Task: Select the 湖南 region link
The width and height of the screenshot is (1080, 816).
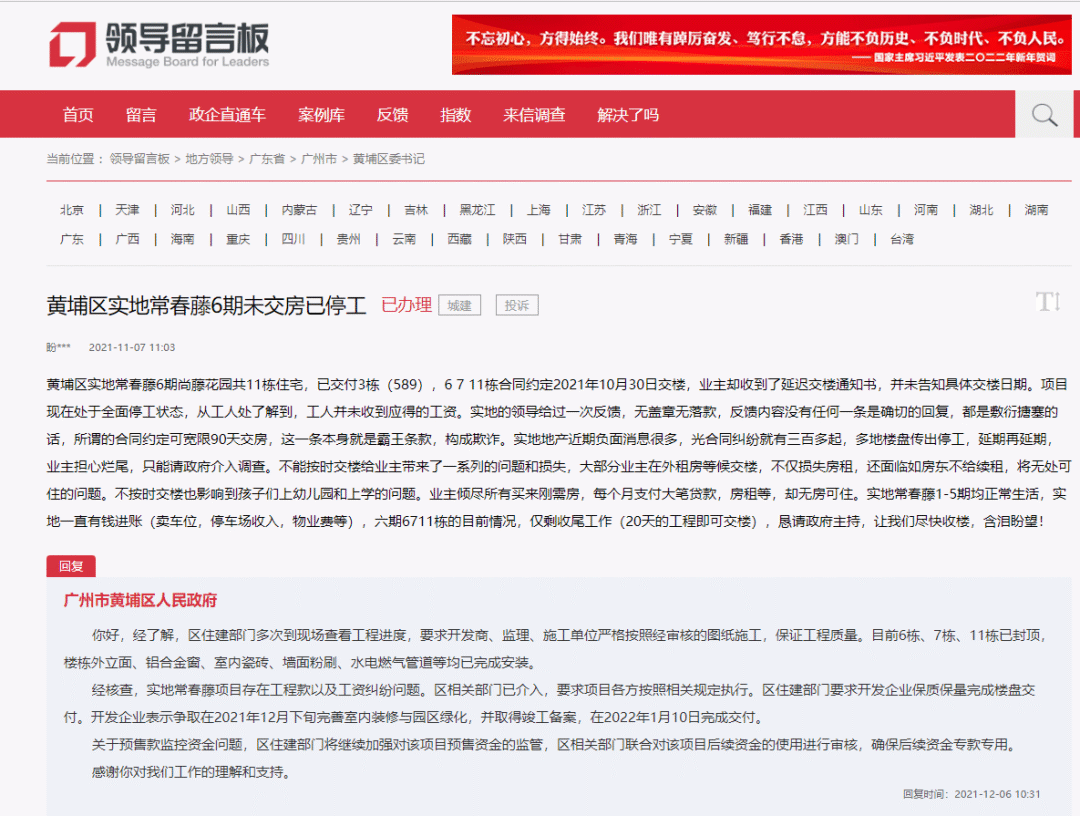Action: (1037, 210)
